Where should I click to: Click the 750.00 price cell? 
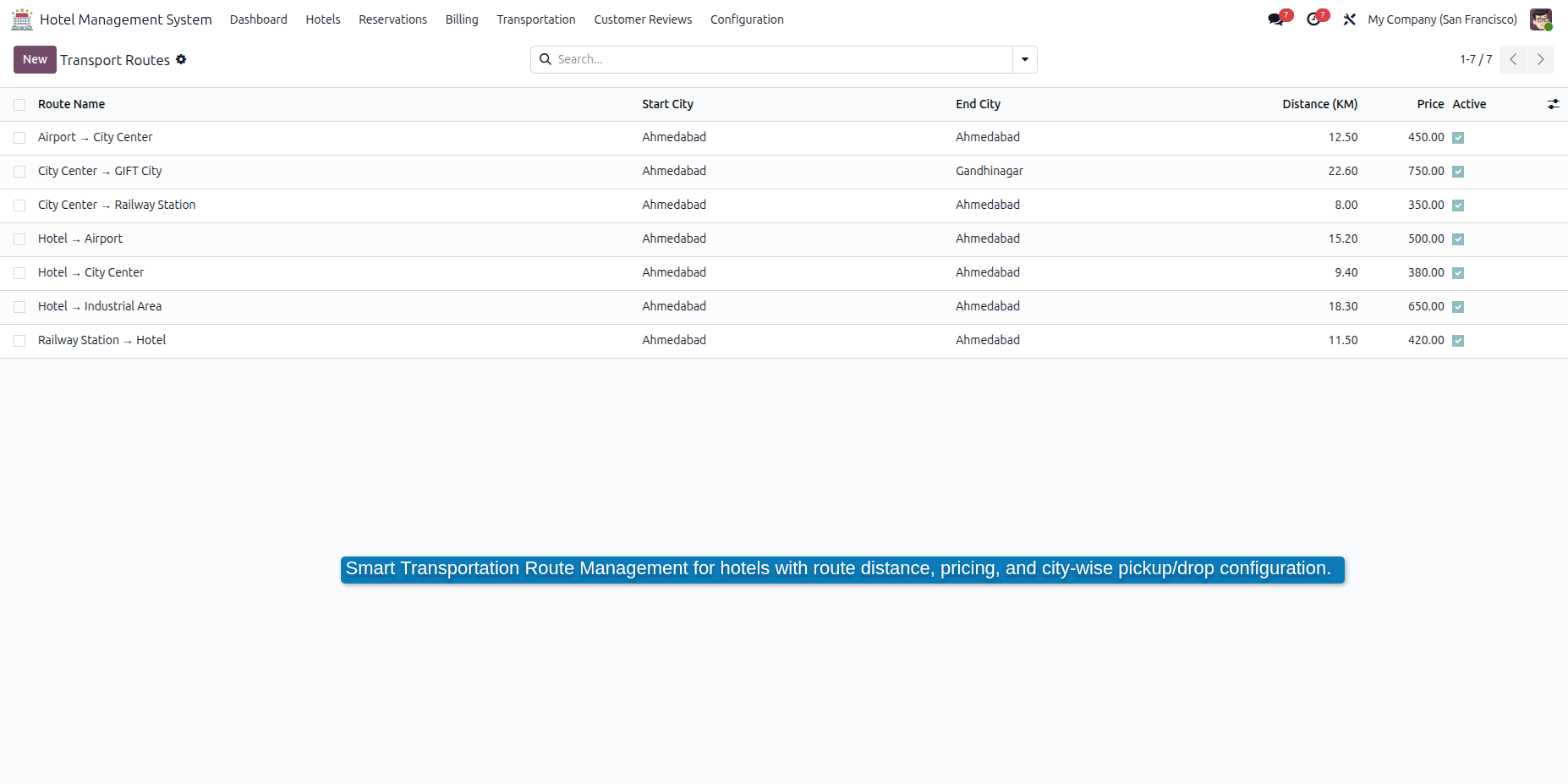click(1426, 171)
